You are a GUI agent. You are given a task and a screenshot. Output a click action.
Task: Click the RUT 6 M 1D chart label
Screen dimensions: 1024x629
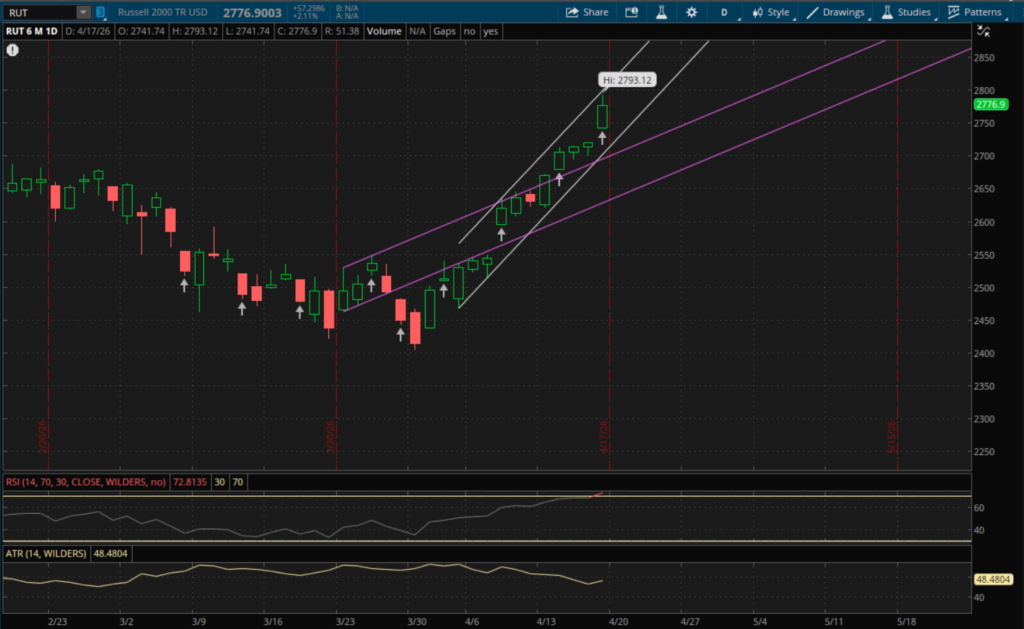coord(32,31)
